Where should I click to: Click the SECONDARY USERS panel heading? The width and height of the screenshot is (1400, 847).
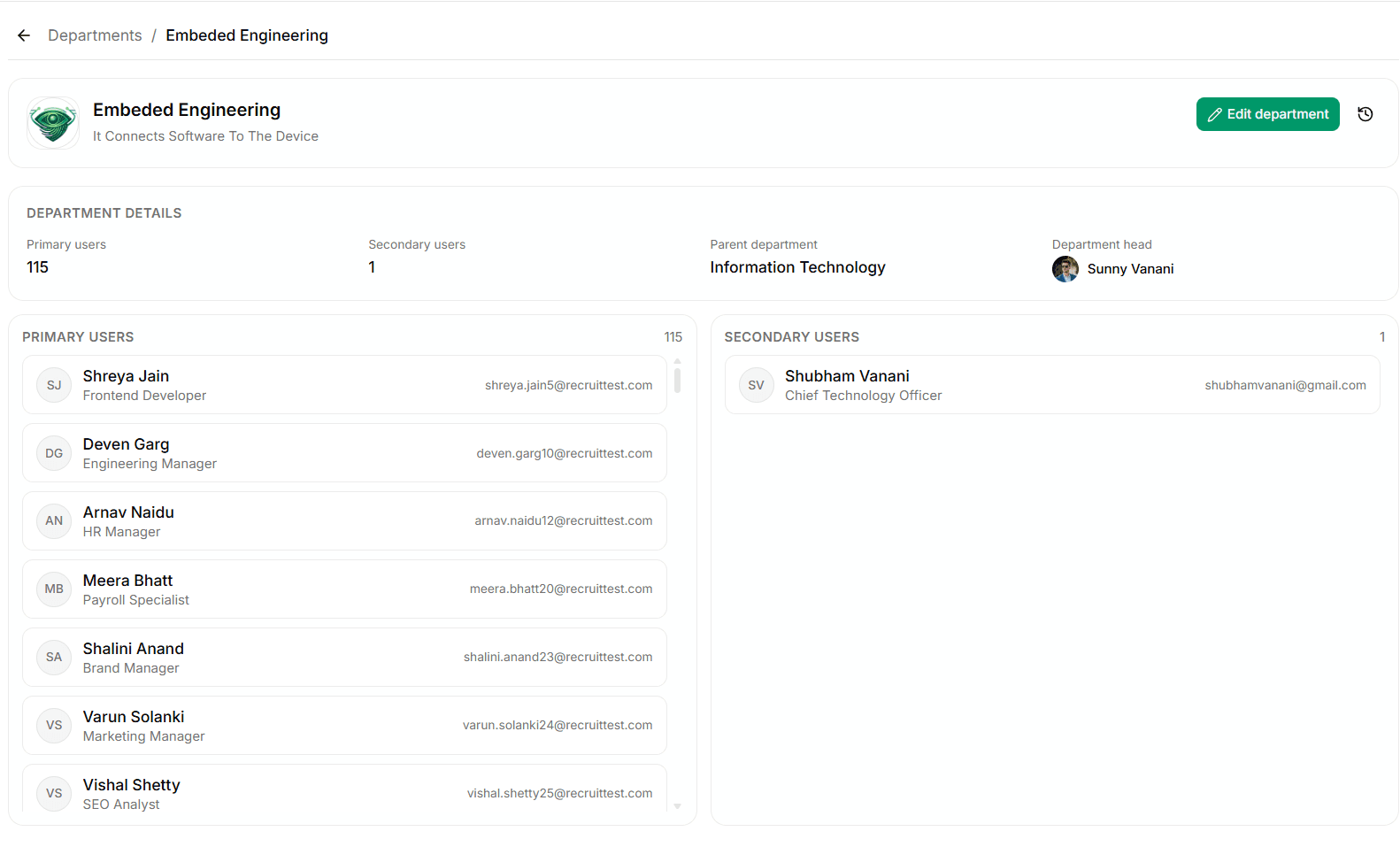point(791,337)
